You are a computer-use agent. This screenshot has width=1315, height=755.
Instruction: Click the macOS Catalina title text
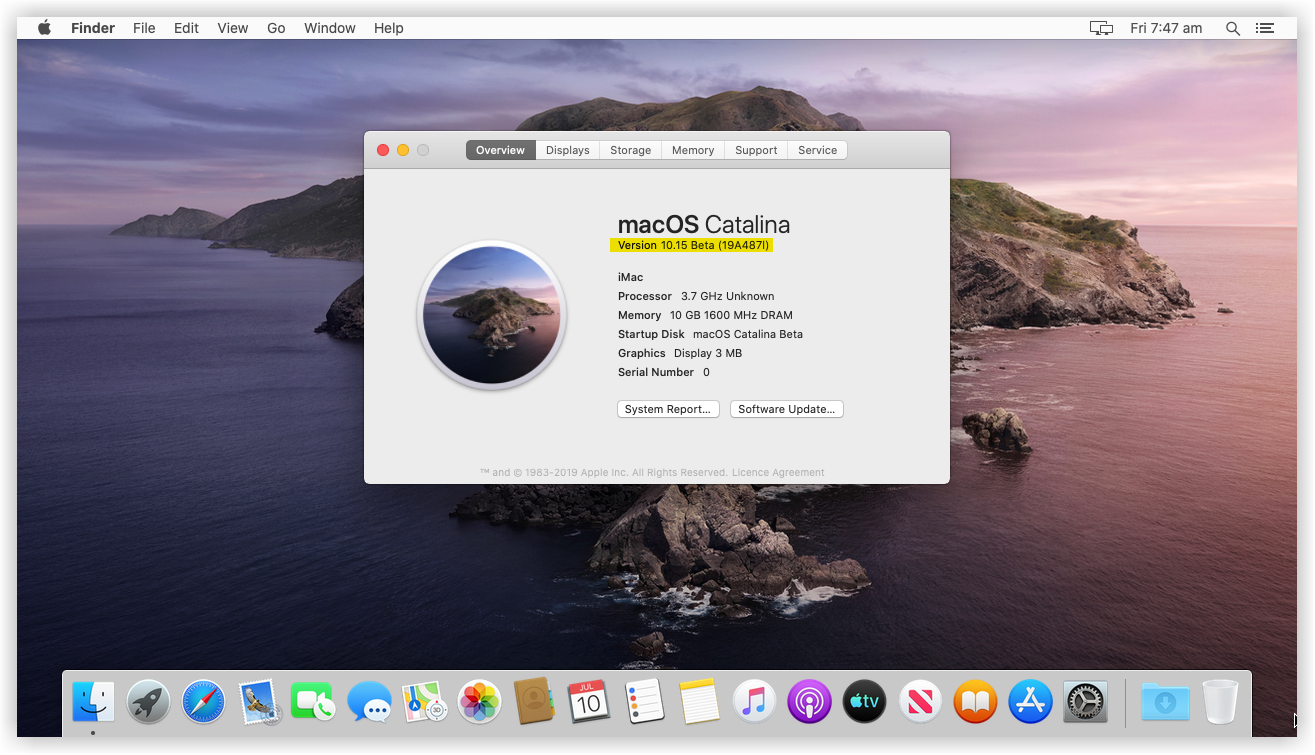[x=704, y=224]
